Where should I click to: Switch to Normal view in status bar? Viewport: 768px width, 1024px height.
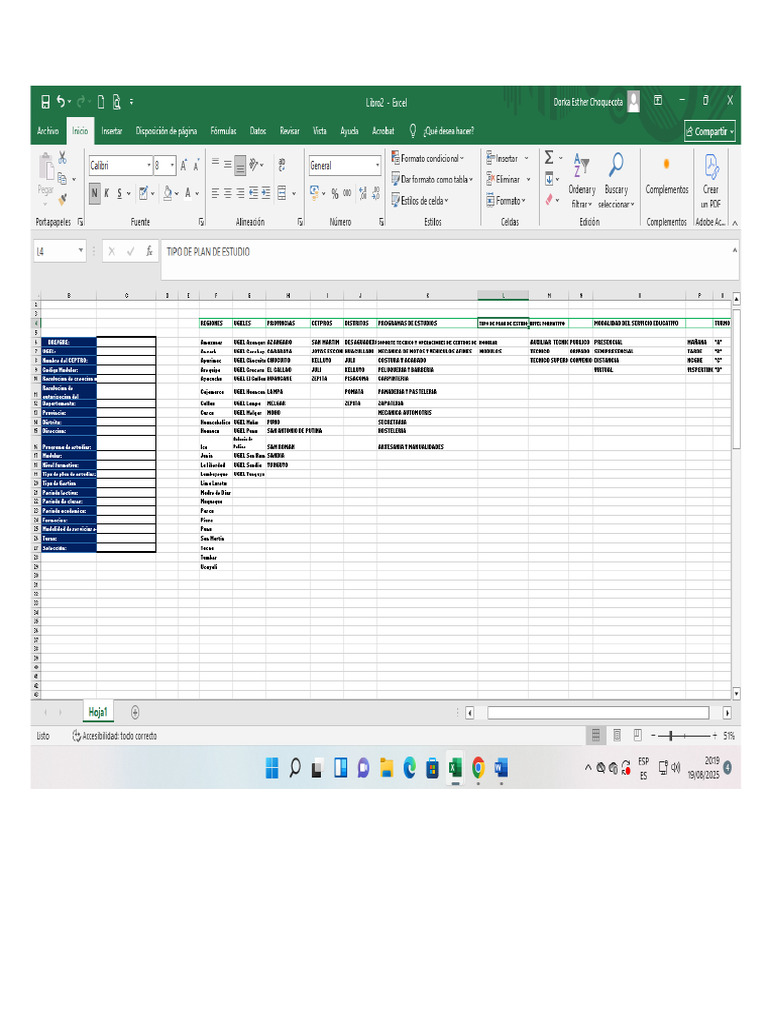point(596,735)
